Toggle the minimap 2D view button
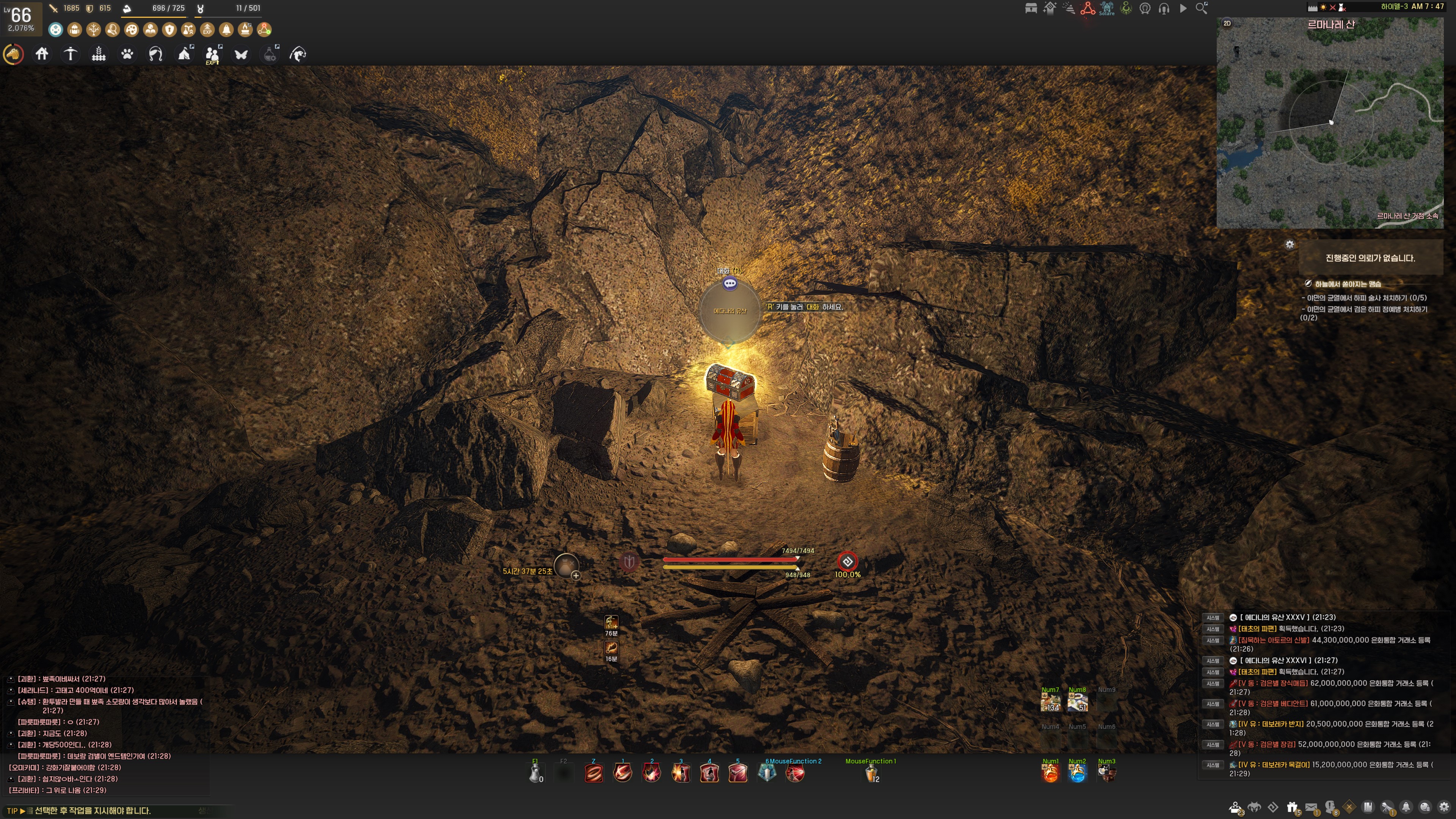 click(1227, 23)
